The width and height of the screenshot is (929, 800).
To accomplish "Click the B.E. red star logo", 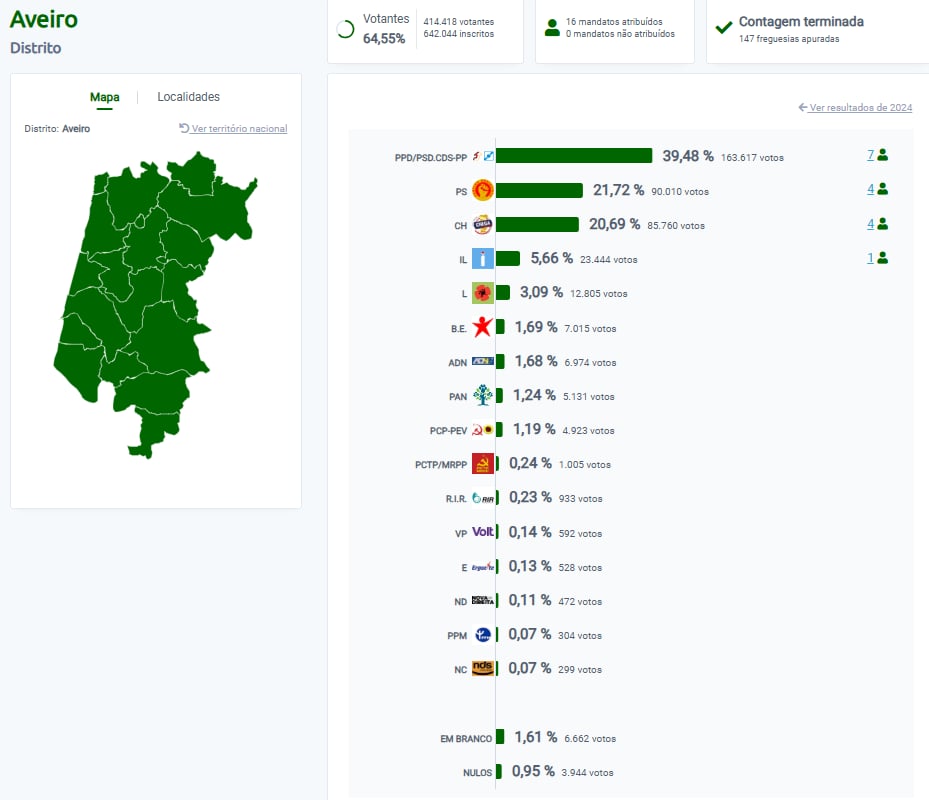I will tap(483, 327).
